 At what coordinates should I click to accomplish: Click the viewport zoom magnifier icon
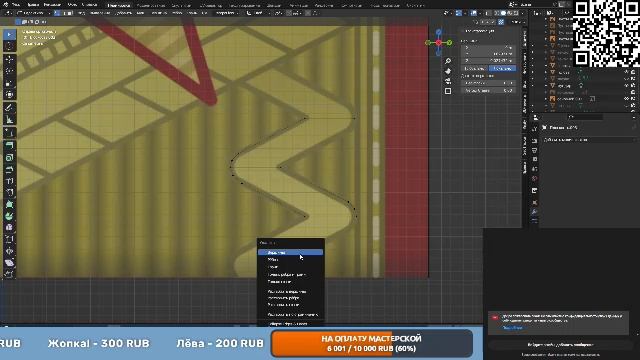click(448, 61)
